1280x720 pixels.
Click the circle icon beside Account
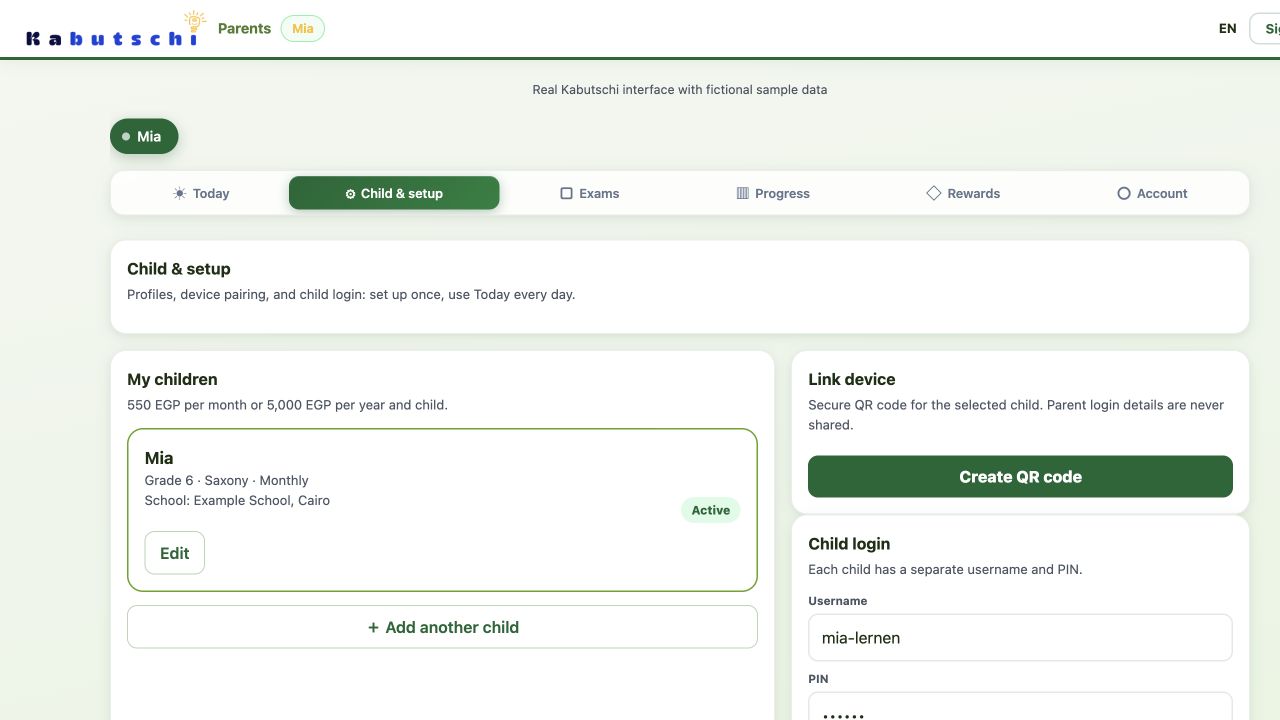pyautogui.click(x=1123, y=193)
